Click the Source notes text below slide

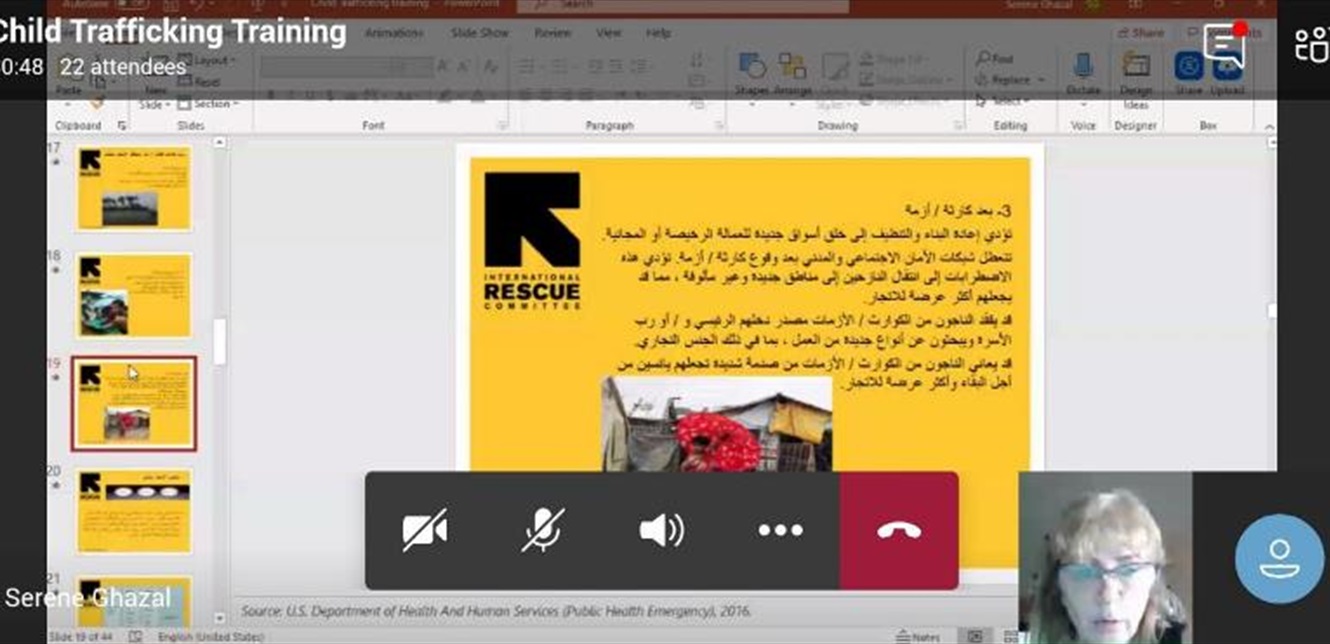point(495,610)
